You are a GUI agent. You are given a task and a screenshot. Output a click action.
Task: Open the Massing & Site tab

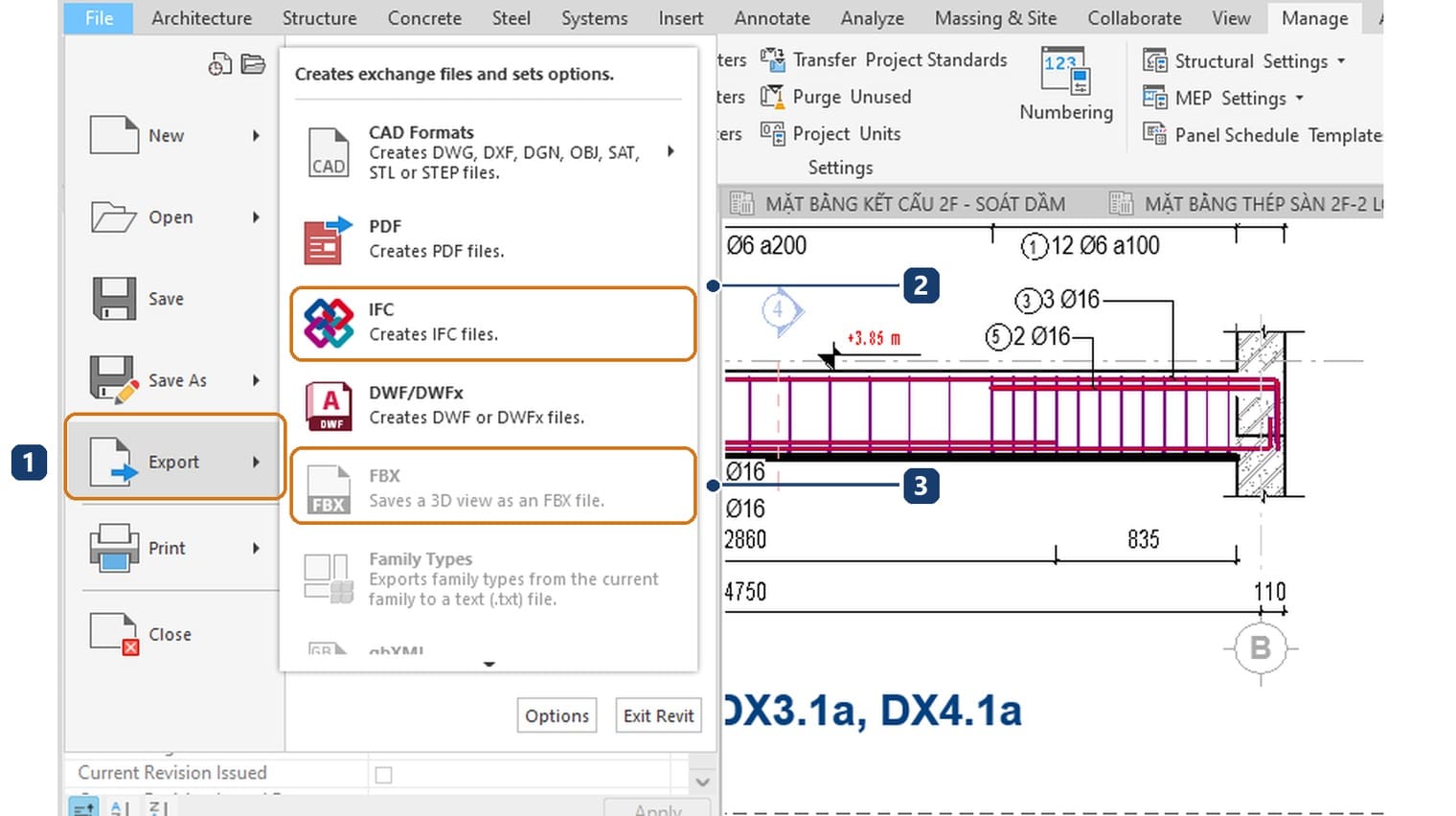tap(995, 18)
